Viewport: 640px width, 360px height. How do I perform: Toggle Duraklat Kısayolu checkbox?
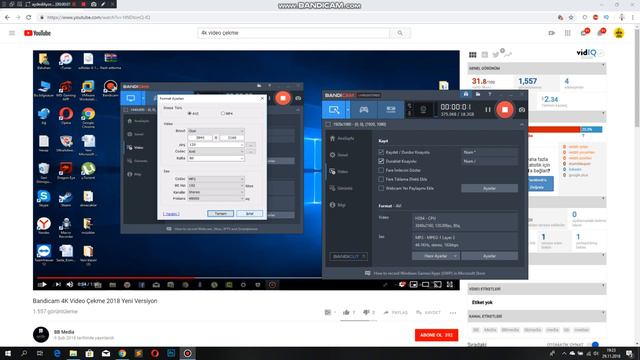pyautogui.click(x=381, y=161)
